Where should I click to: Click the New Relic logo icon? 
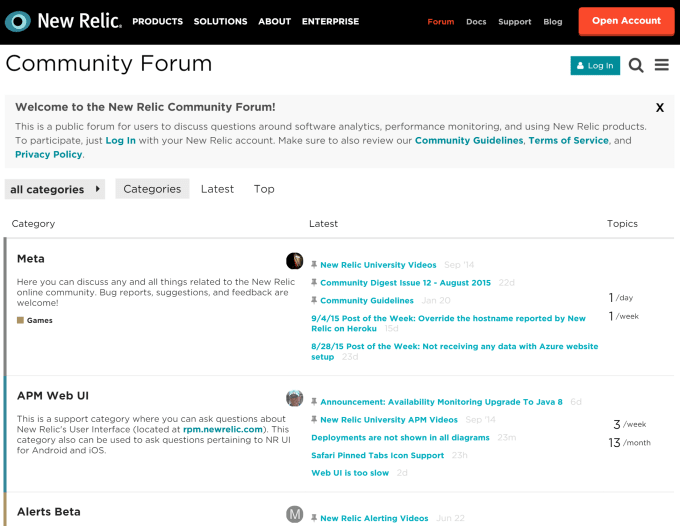(x=18, y=21)
